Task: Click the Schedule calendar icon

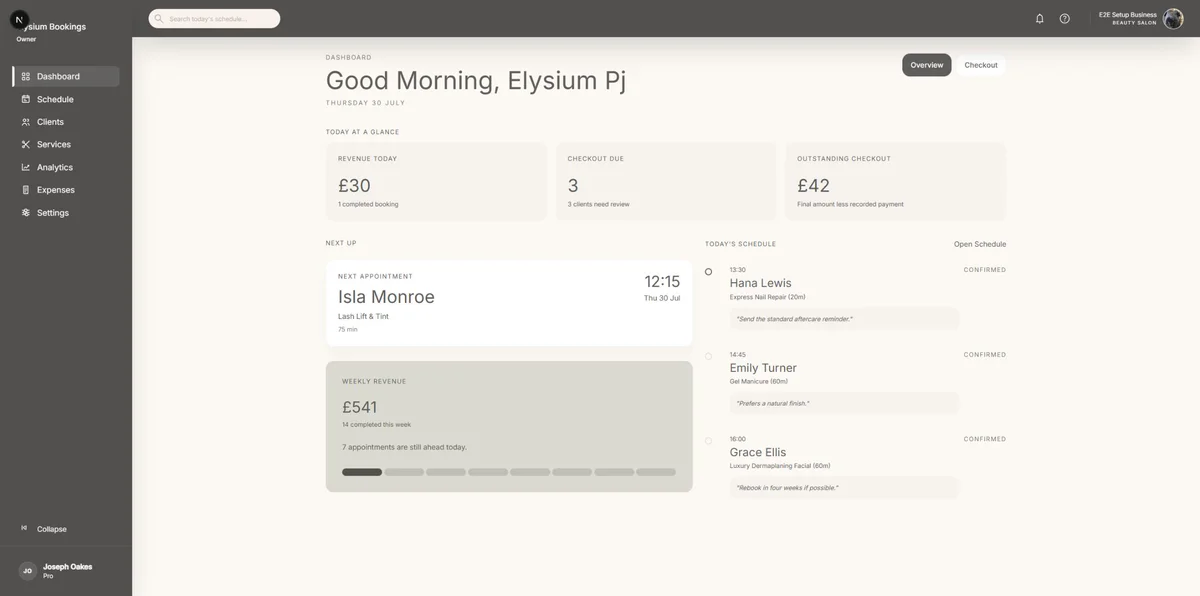Action: [26, 99]
